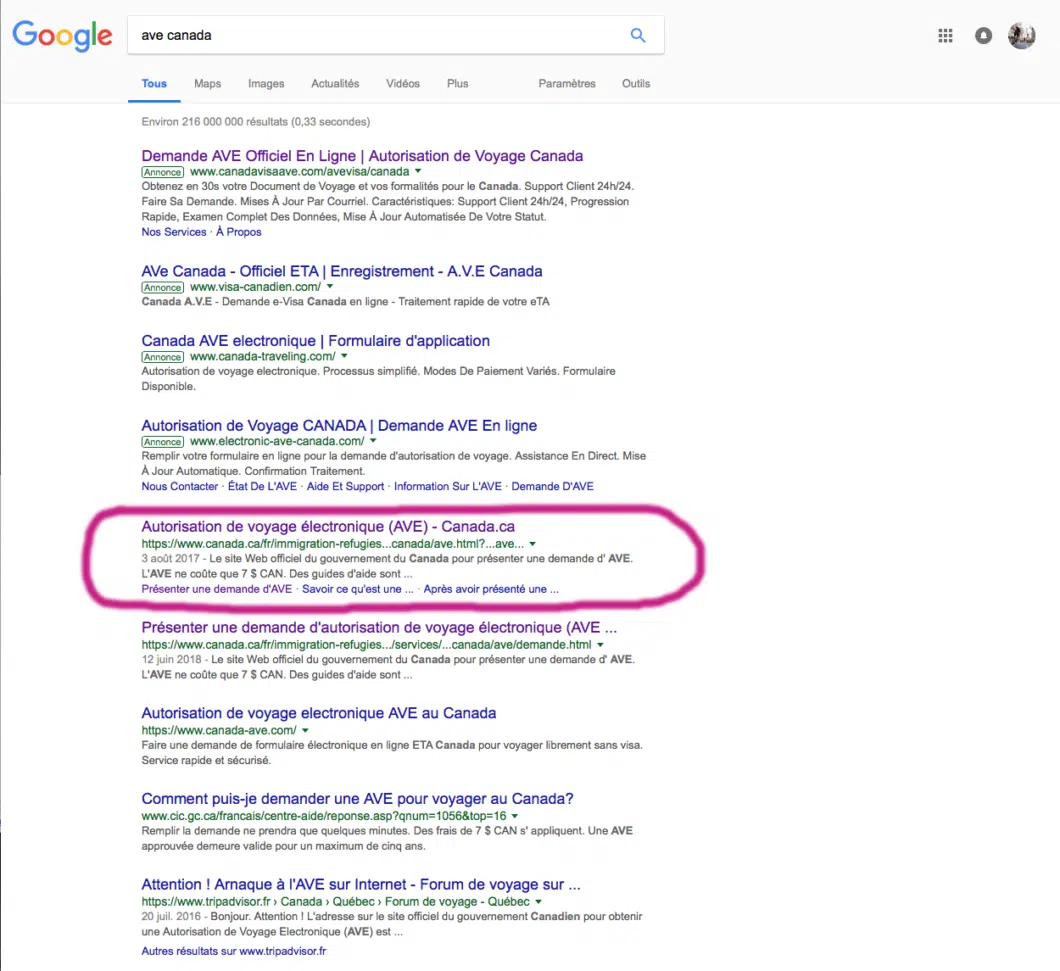
Task: Click the Annonce badge beside visa-canadien.com
Action: coord(162,287)
